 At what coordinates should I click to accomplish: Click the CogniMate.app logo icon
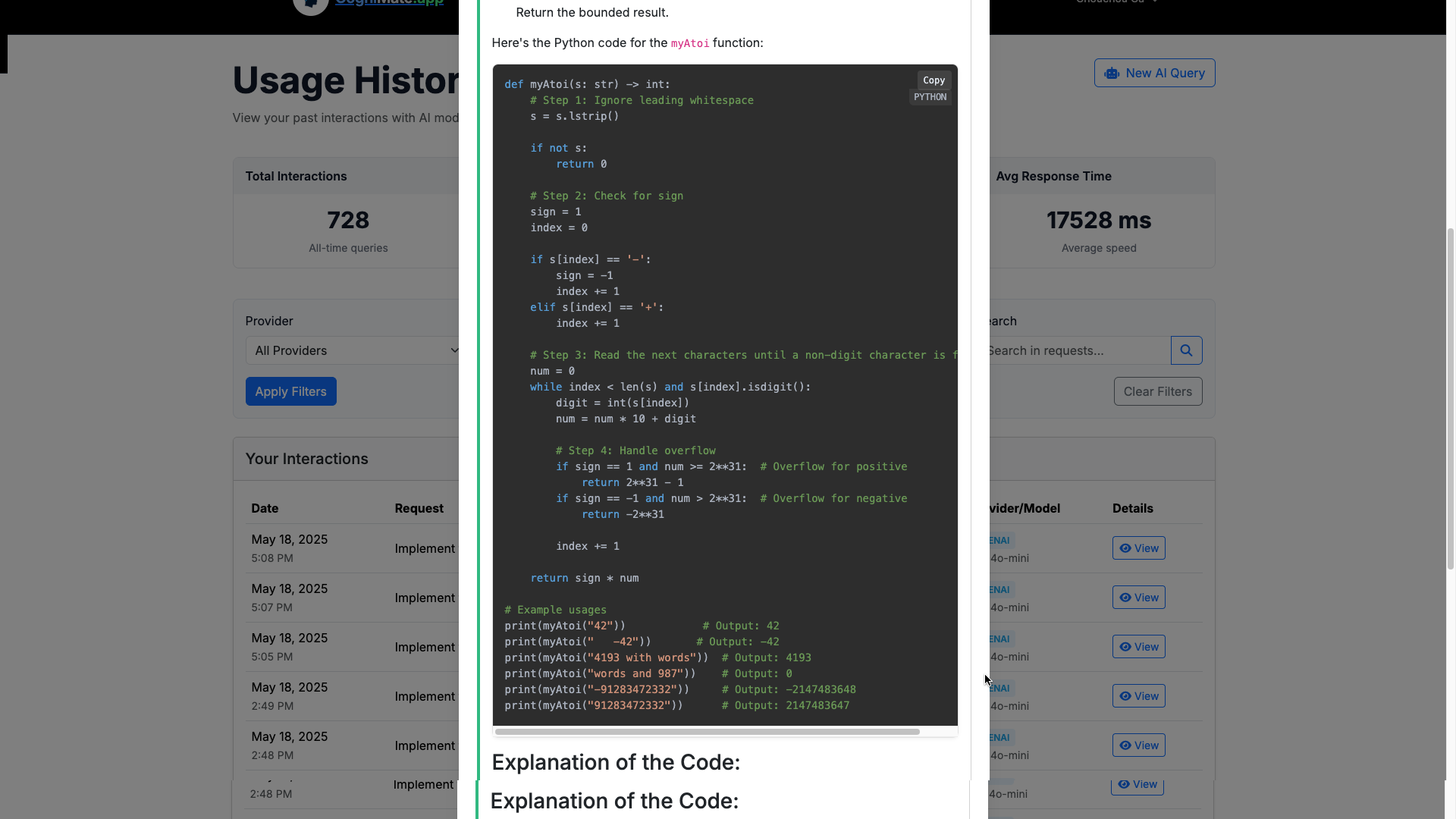310,5
